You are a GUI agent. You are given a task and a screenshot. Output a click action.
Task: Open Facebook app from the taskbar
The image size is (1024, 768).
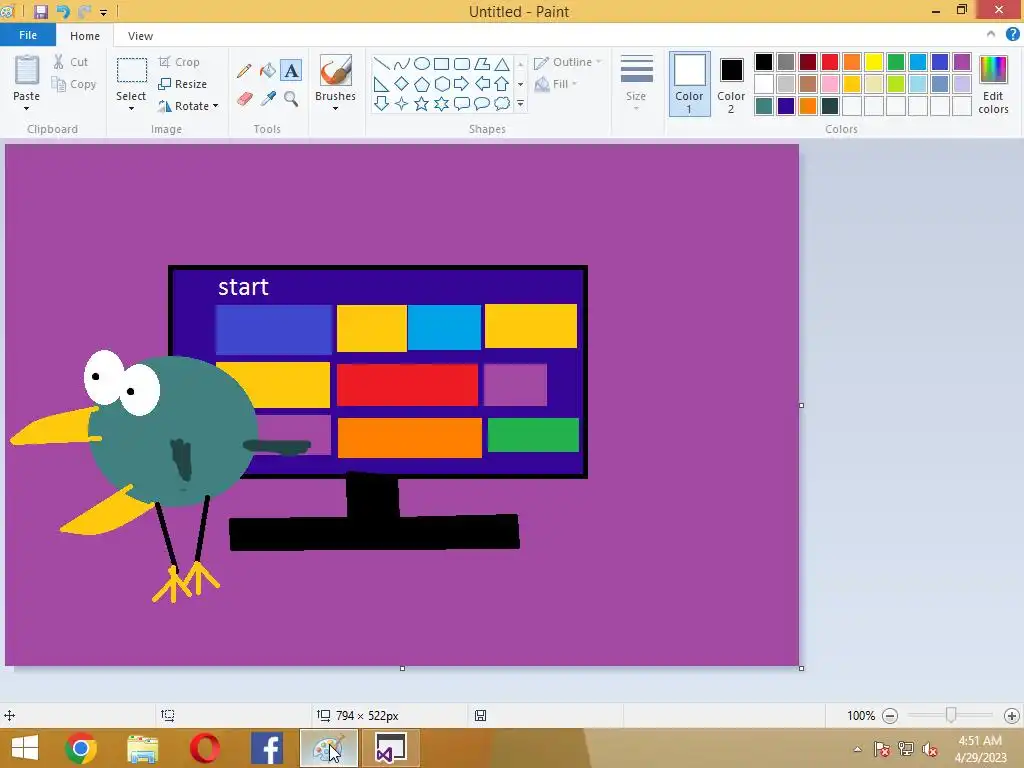click(x=266, y=748)
